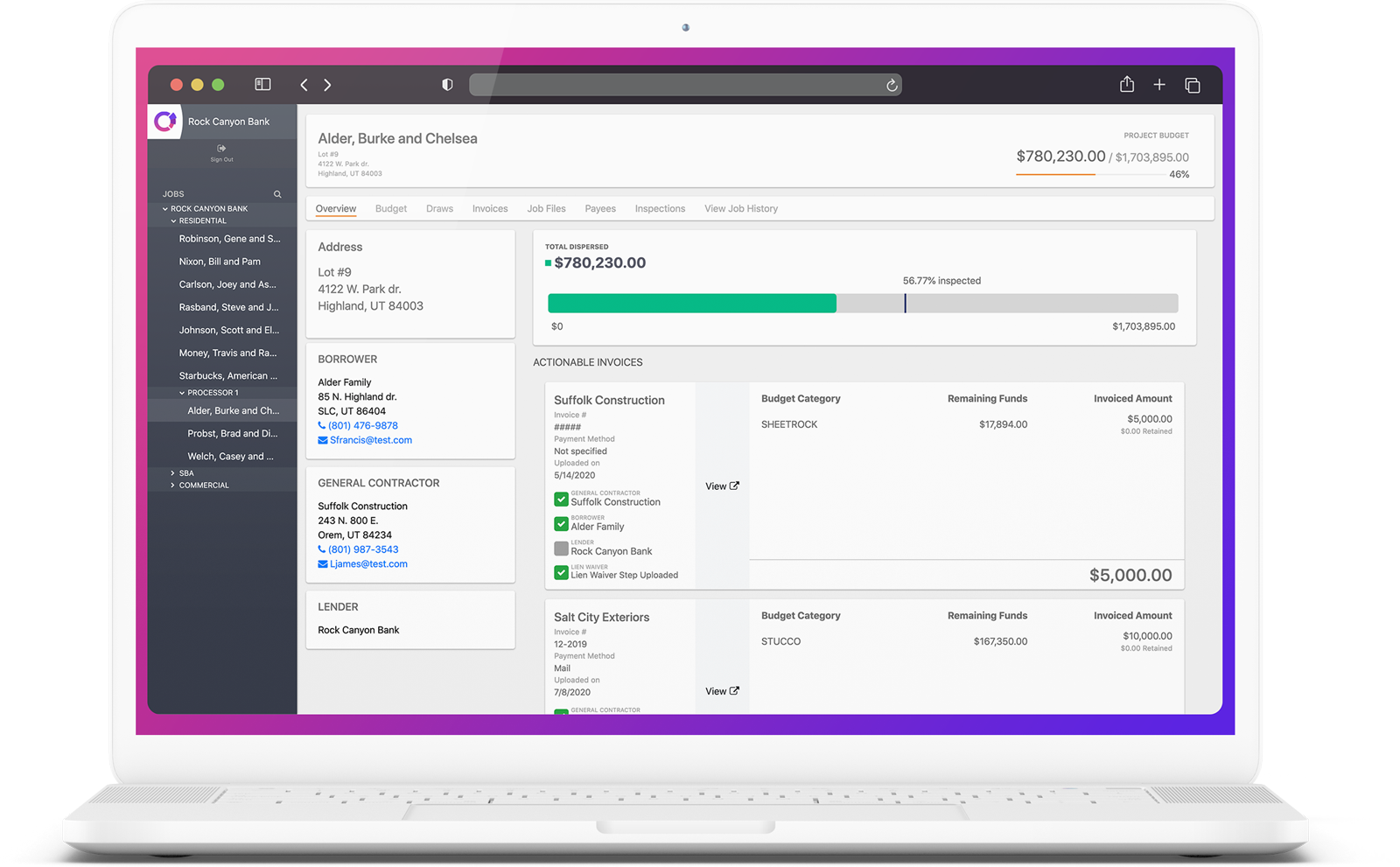Go forward with the browser forward arrow
This screenshot has height=867, width=1400.
[x=327, y=85]
